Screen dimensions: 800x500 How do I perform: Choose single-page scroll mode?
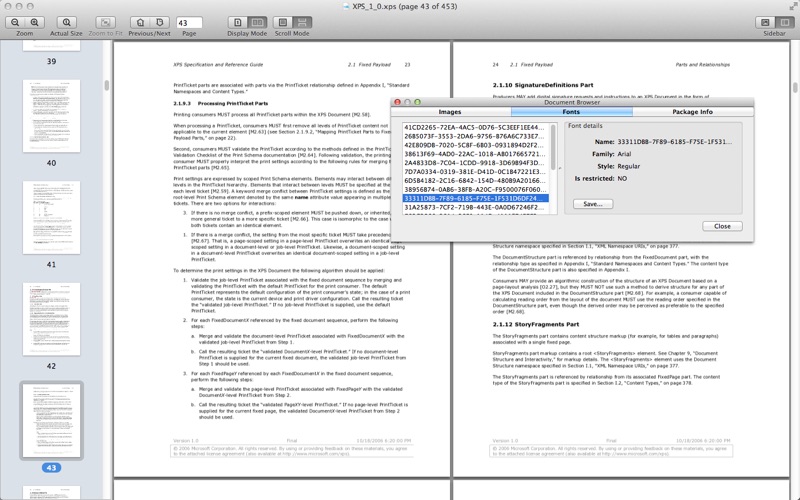coord(283,22)
